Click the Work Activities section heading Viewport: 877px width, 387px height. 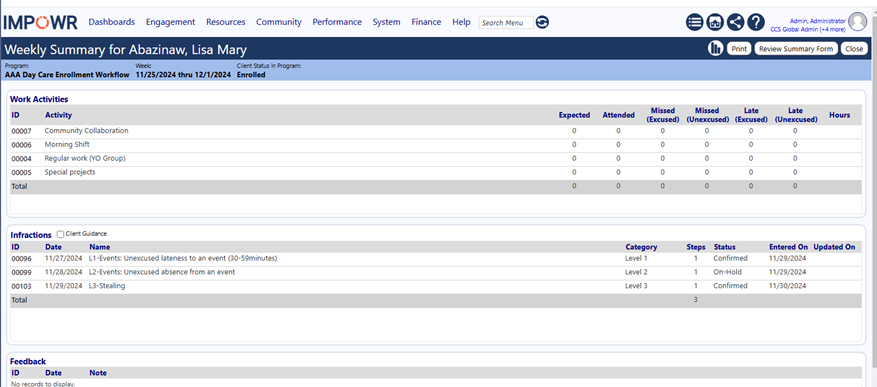pyautogui.click(x=39, y=99)
